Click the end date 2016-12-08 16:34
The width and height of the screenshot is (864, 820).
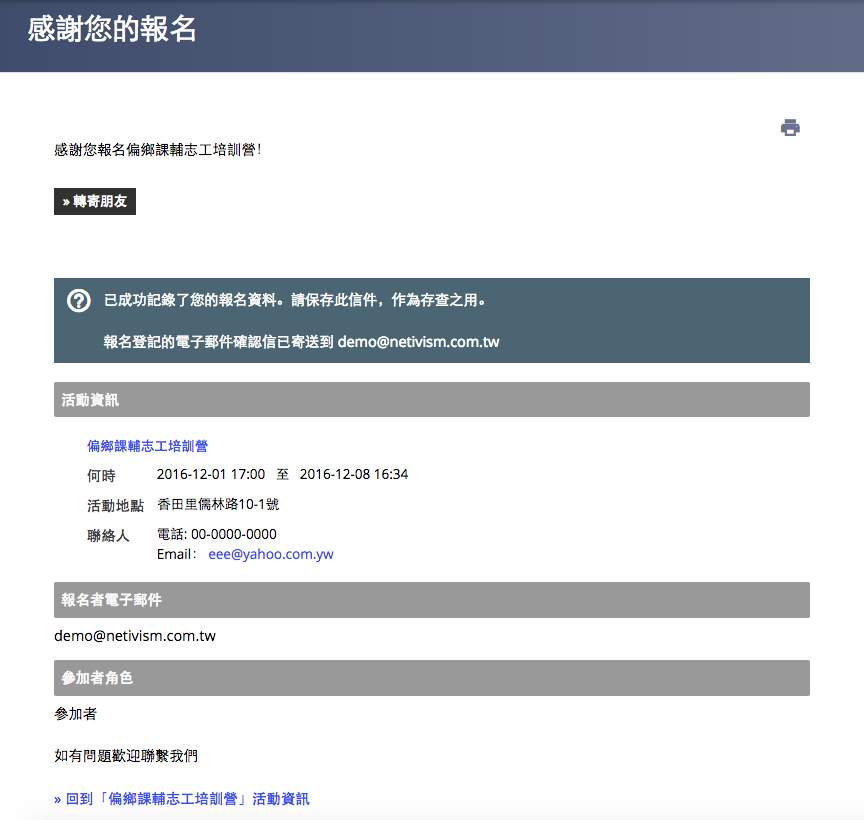pos(354,474)
